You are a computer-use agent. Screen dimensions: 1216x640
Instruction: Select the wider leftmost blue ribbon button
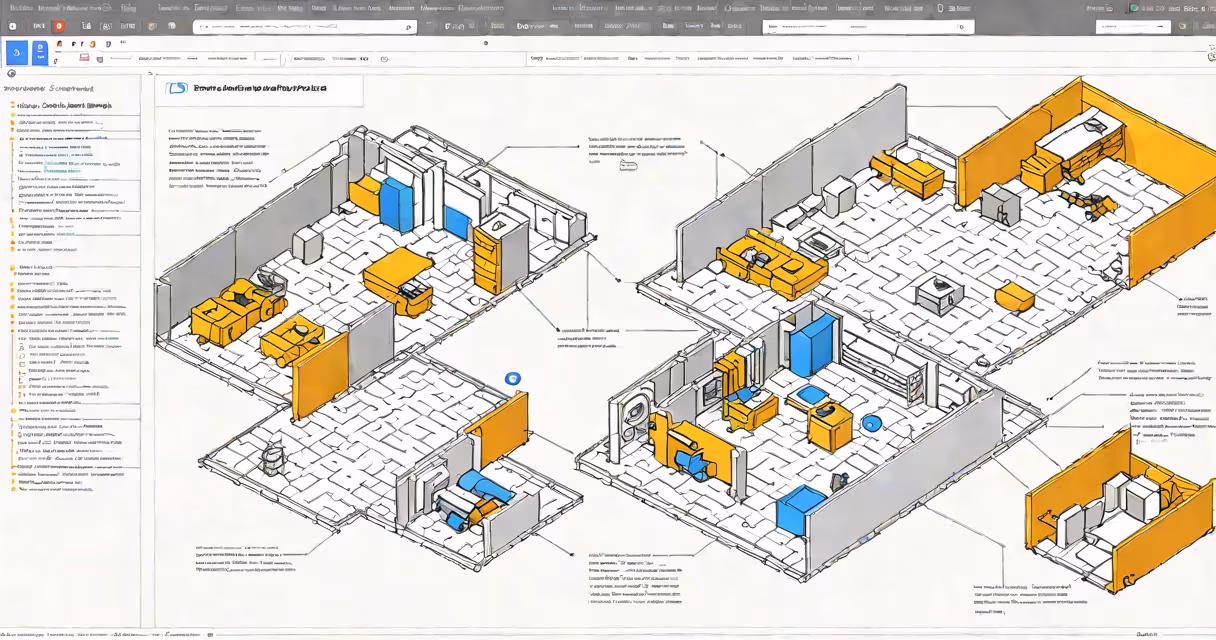tap(17, 53)
